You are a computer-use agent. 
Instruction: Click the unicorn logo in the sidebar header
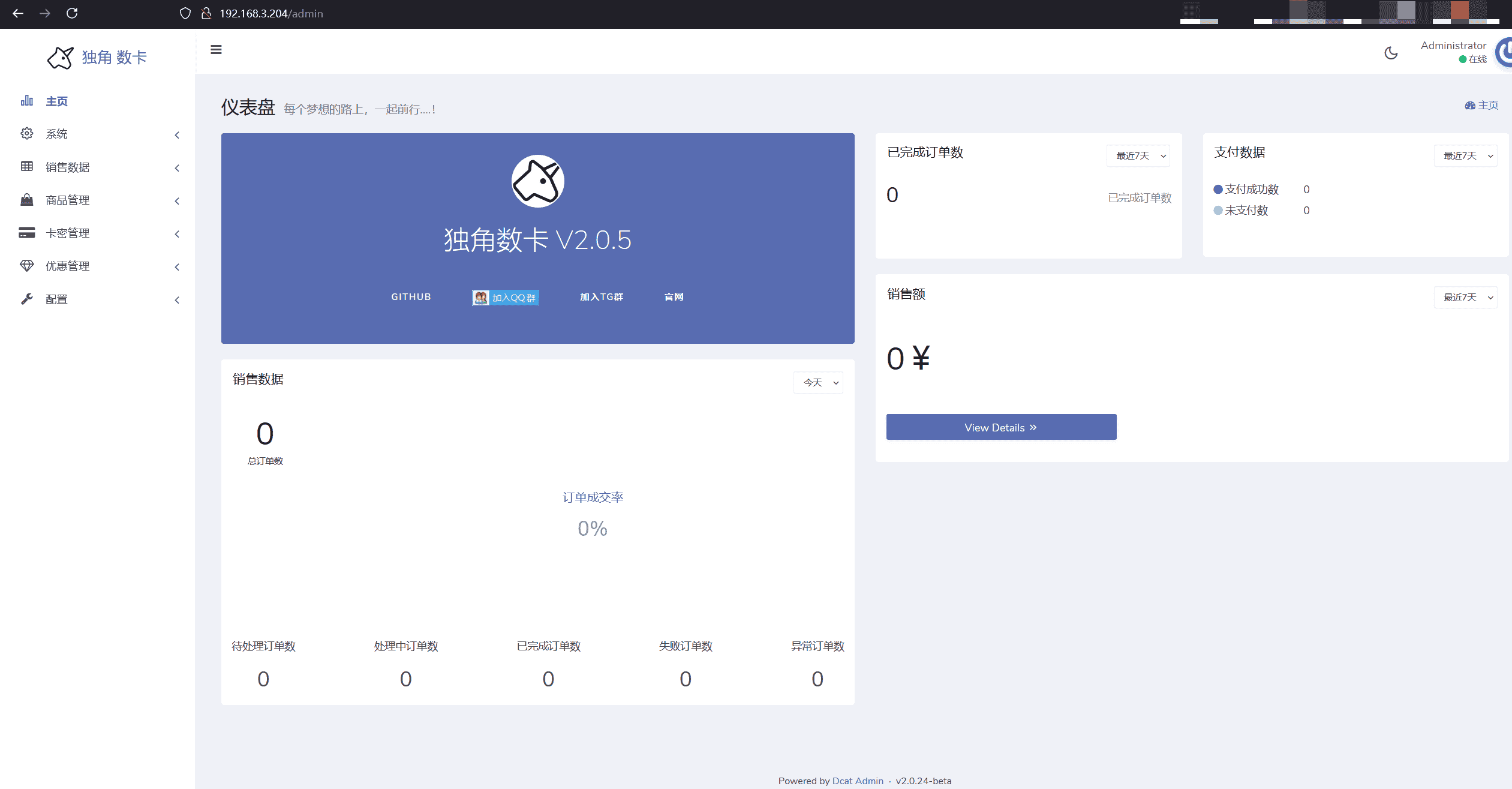point(61,57)
